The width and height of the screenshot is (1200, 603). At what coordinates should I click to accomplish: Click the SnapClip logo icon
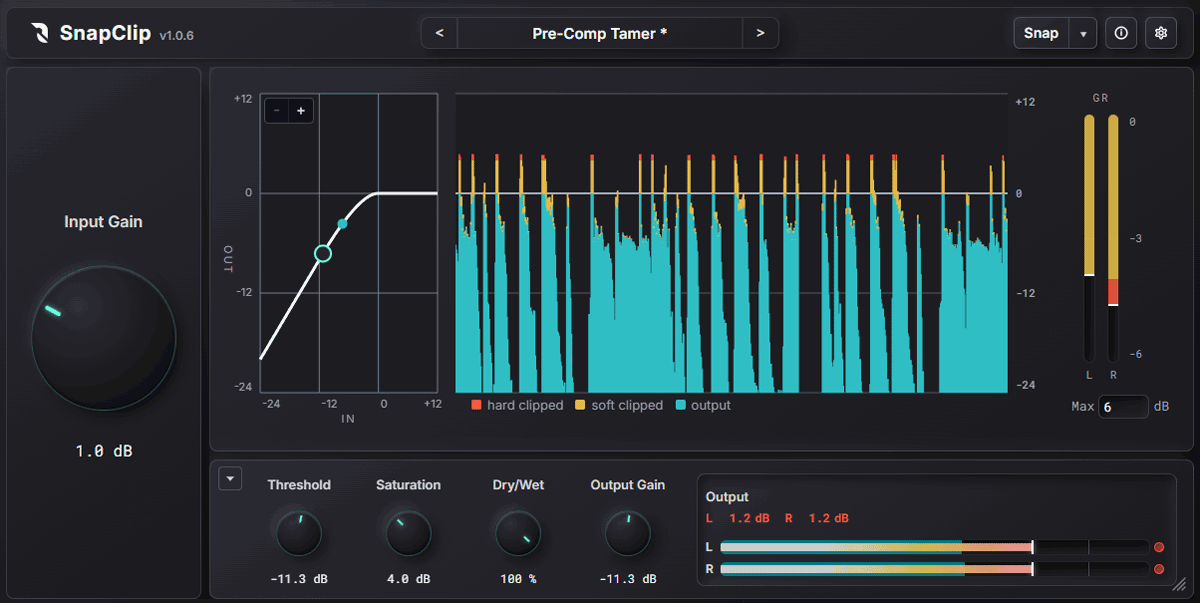point(40,33)
